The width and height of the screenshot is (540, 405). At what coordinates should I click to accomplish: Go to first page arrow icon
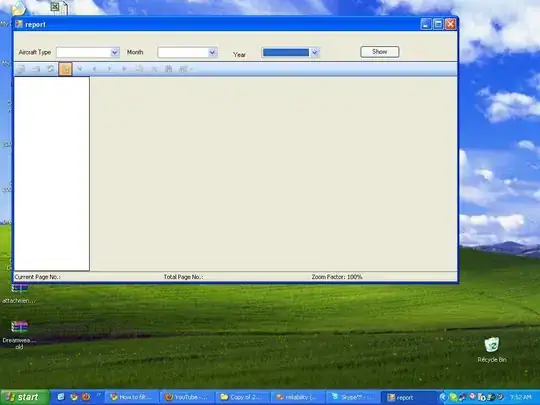tap(80, 69)
